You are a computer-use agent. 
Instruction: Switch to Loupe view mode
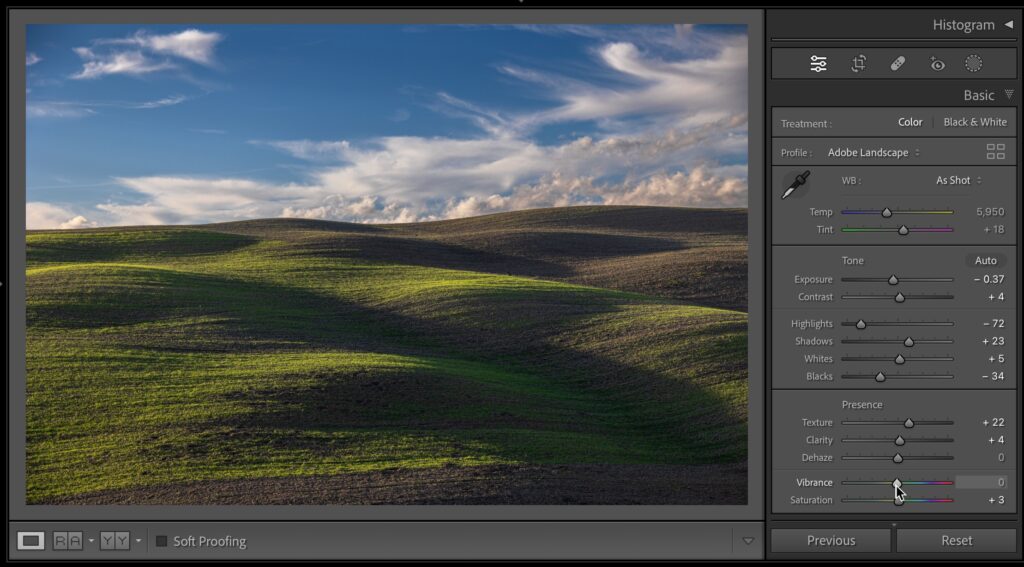[x=31, y=541]
